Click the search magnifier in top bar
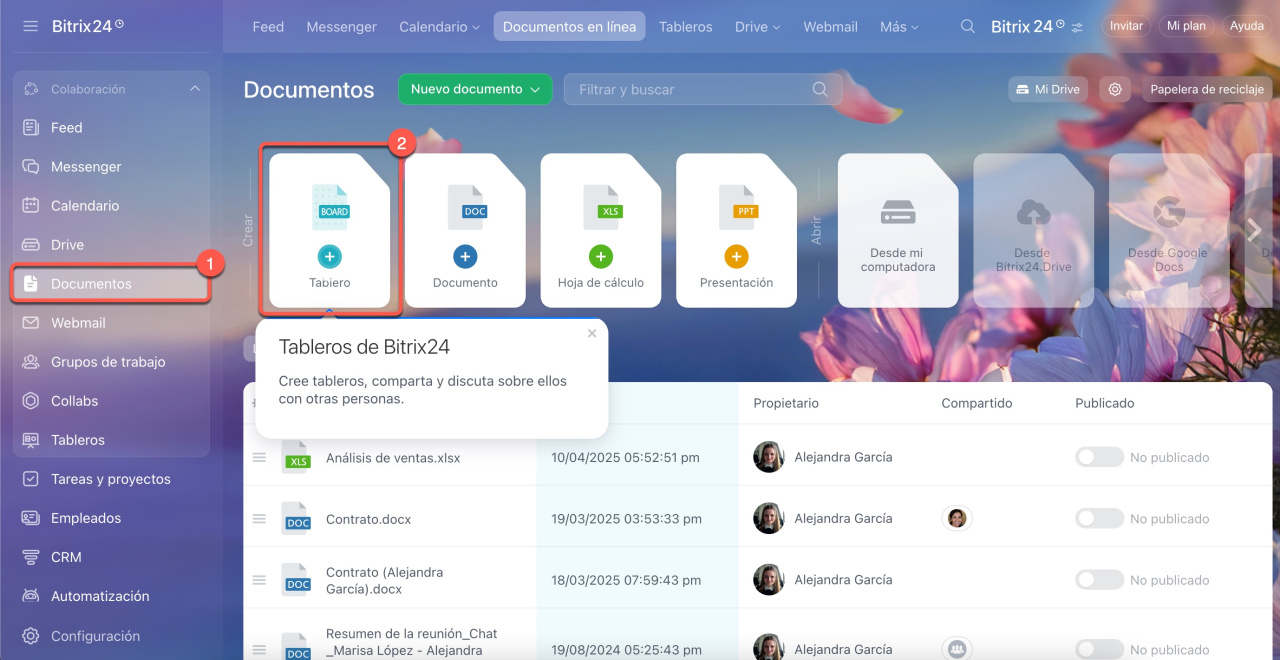The width and height of the screenshot is (1280, 660). (967, 27)
